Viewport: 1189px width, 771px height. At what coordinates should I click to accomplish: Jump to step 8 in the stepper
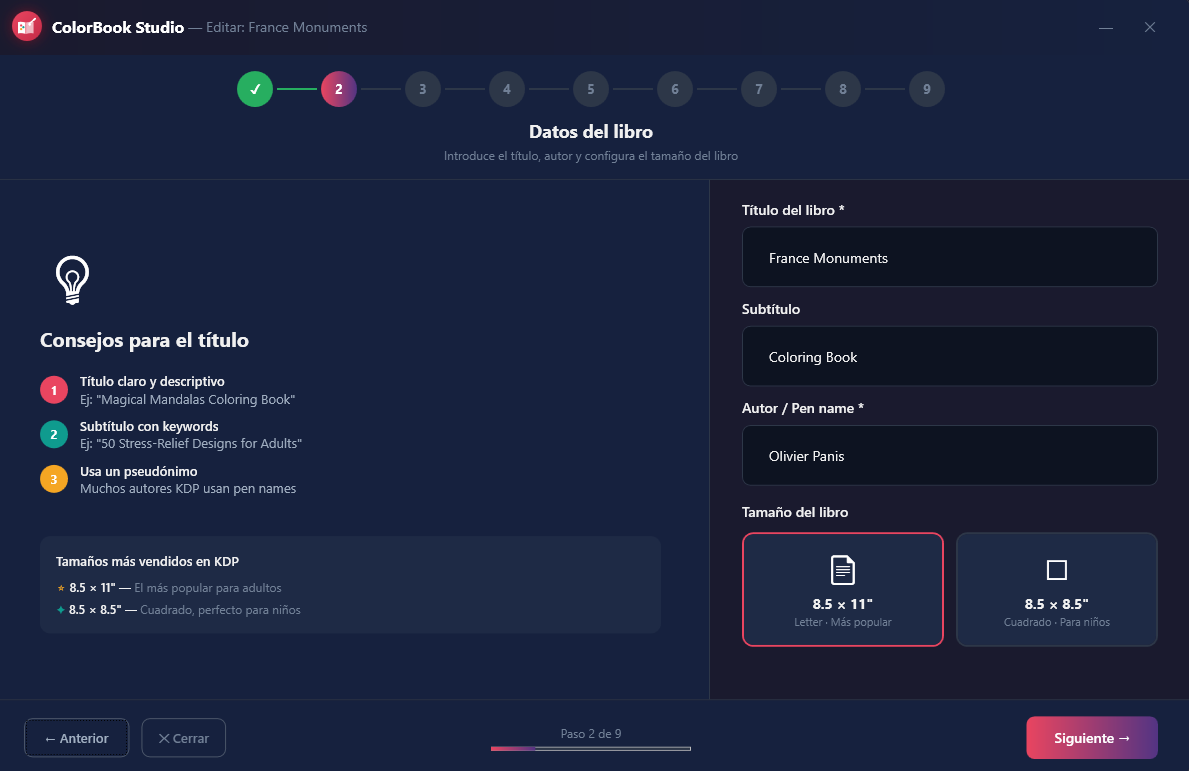pyautogui.click(x=842, y=89)
